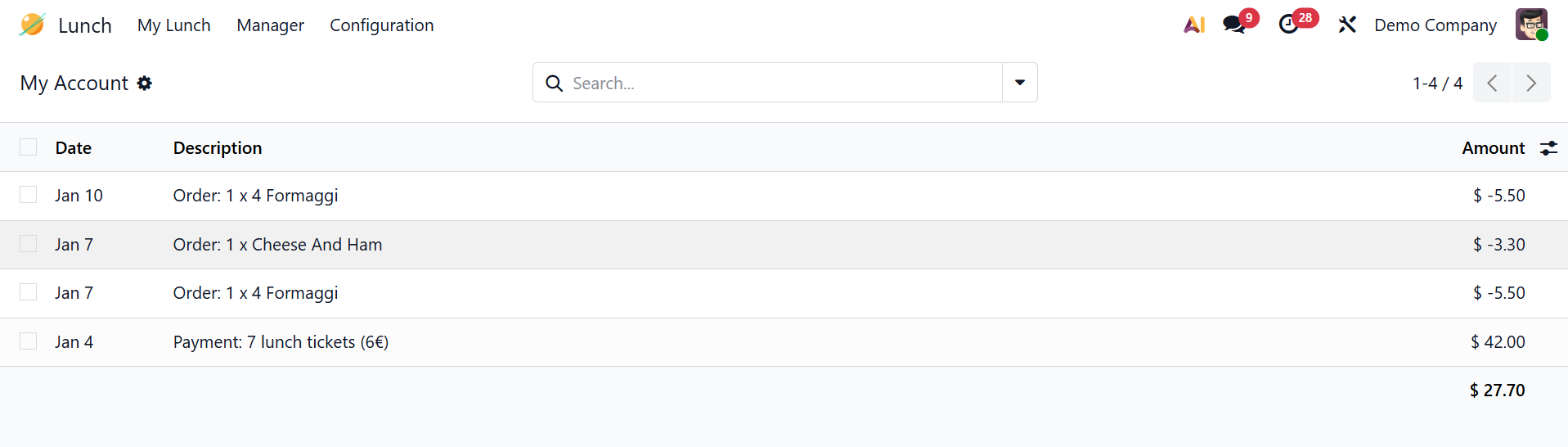Open the chat messages icon
Image resolution: width=1568 pixels, height=447 pixels.
pos(1234,25)
